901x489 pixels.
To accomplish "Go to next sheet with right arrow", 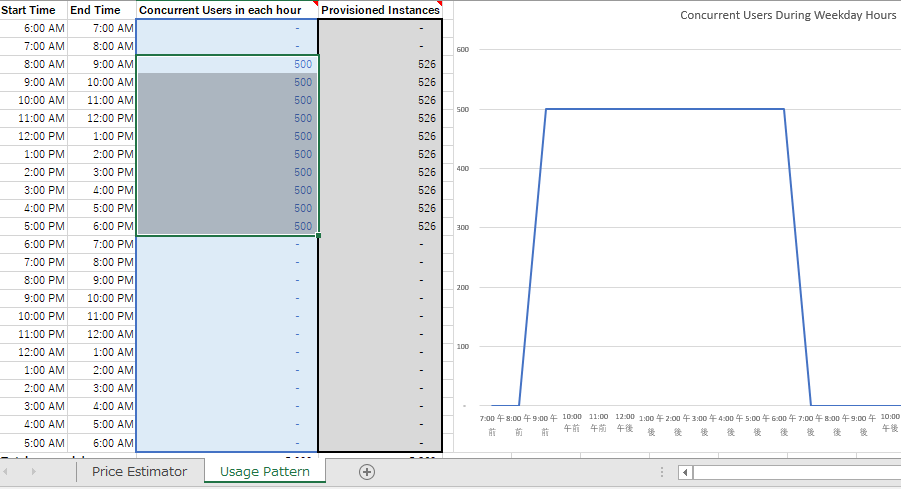I will [x=33, y=472].
